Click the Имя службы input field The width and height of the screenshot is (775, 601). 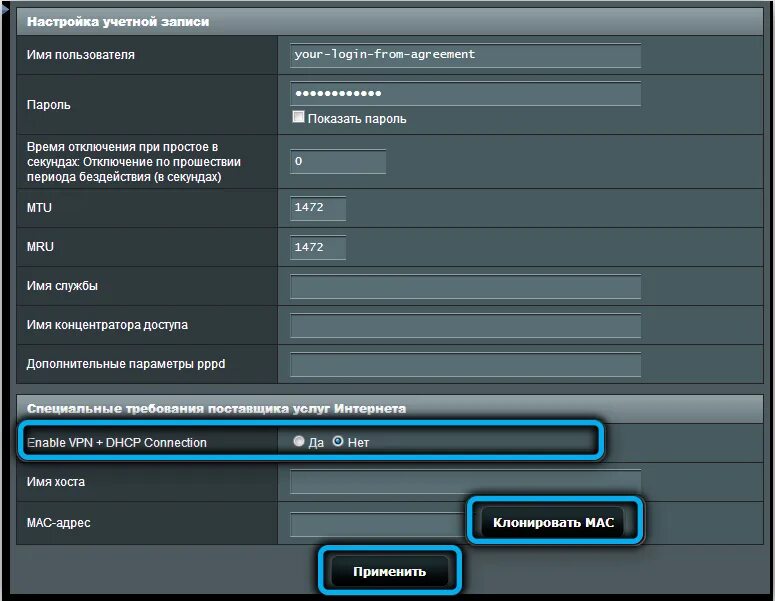coord(465,287)
